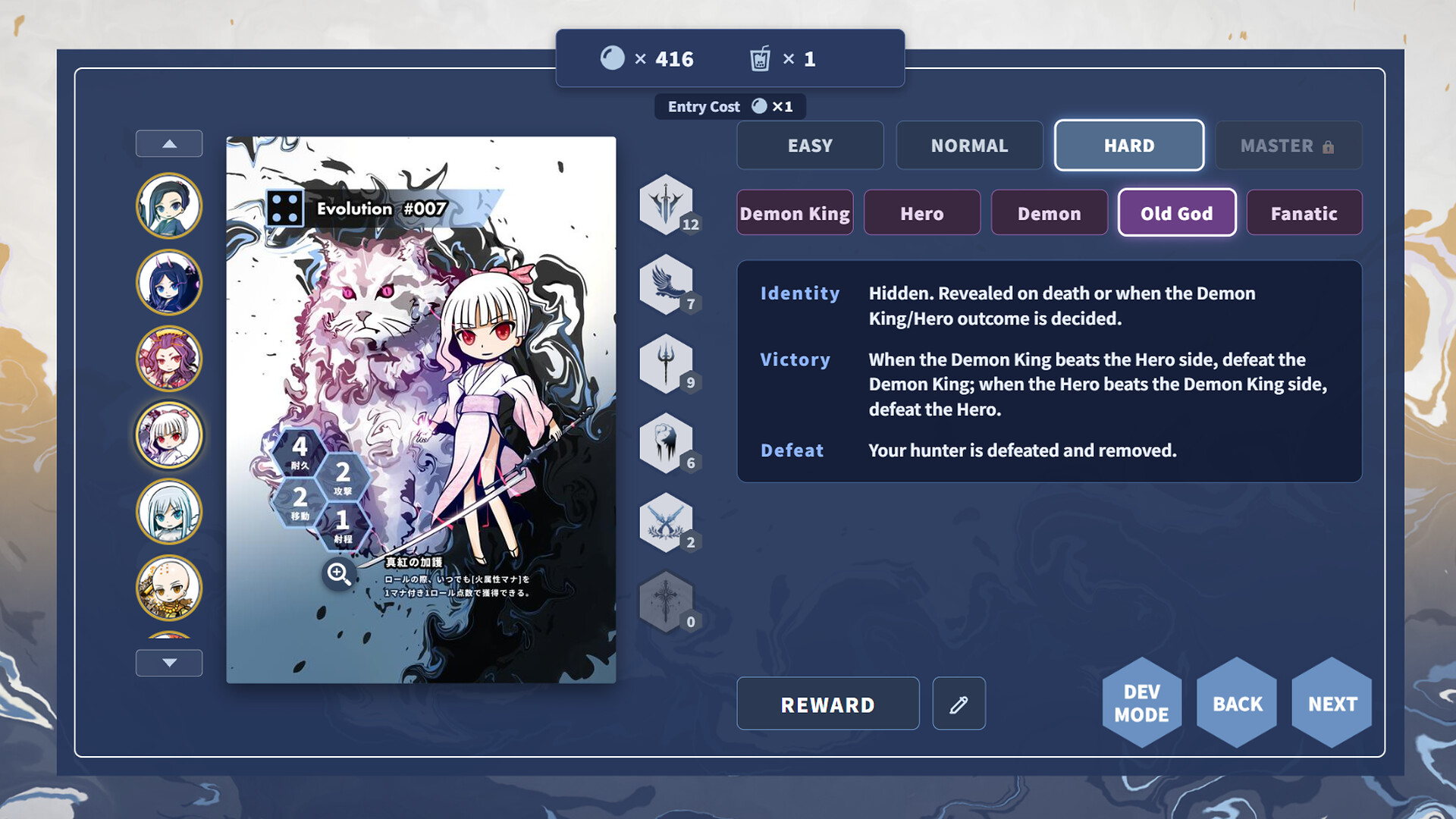Click the orb currency icon showing 416
1456x819 pixels.
[612, 58]
